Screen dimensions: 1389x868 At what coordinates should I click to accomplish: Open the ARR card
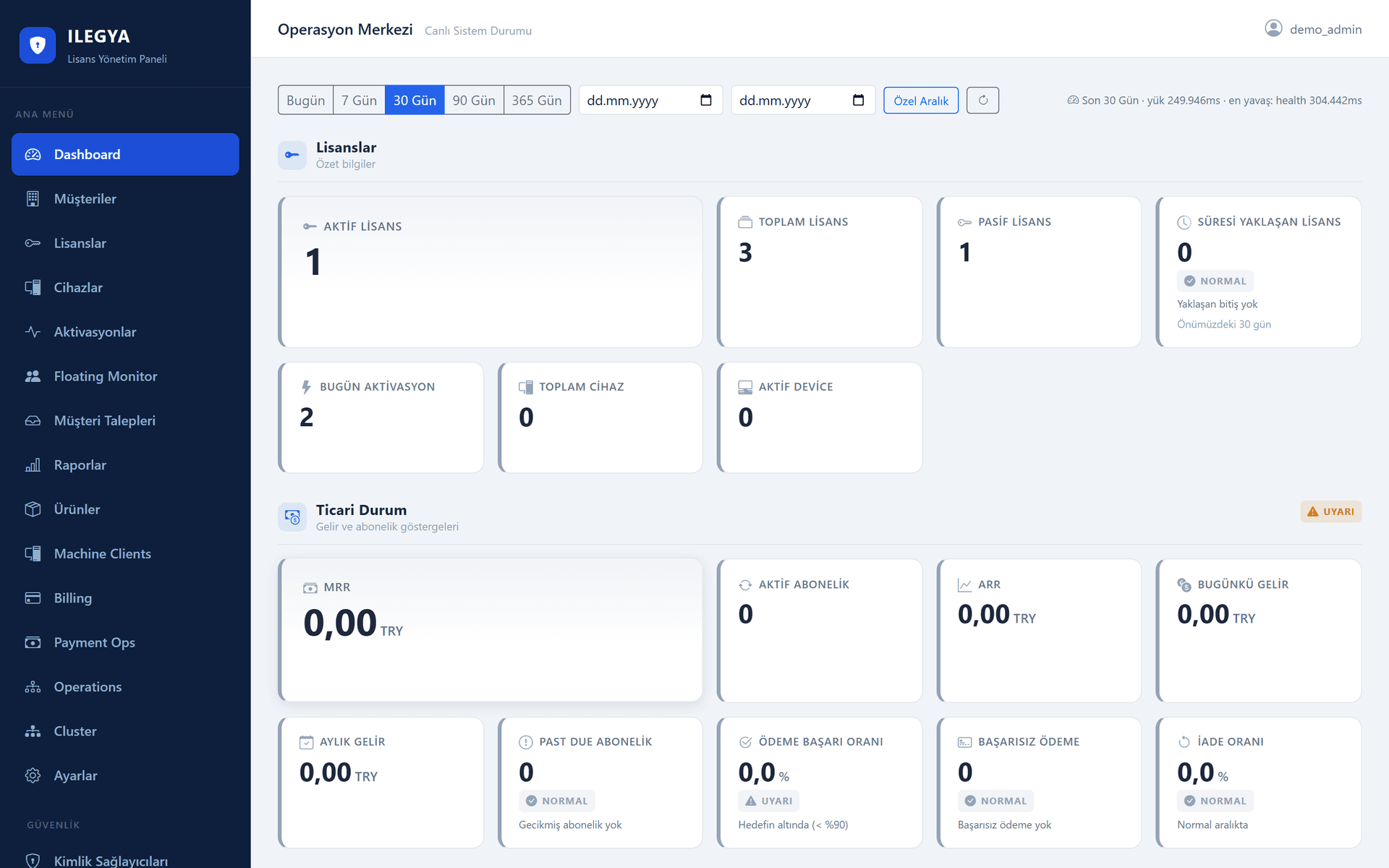pos(1039,630)
